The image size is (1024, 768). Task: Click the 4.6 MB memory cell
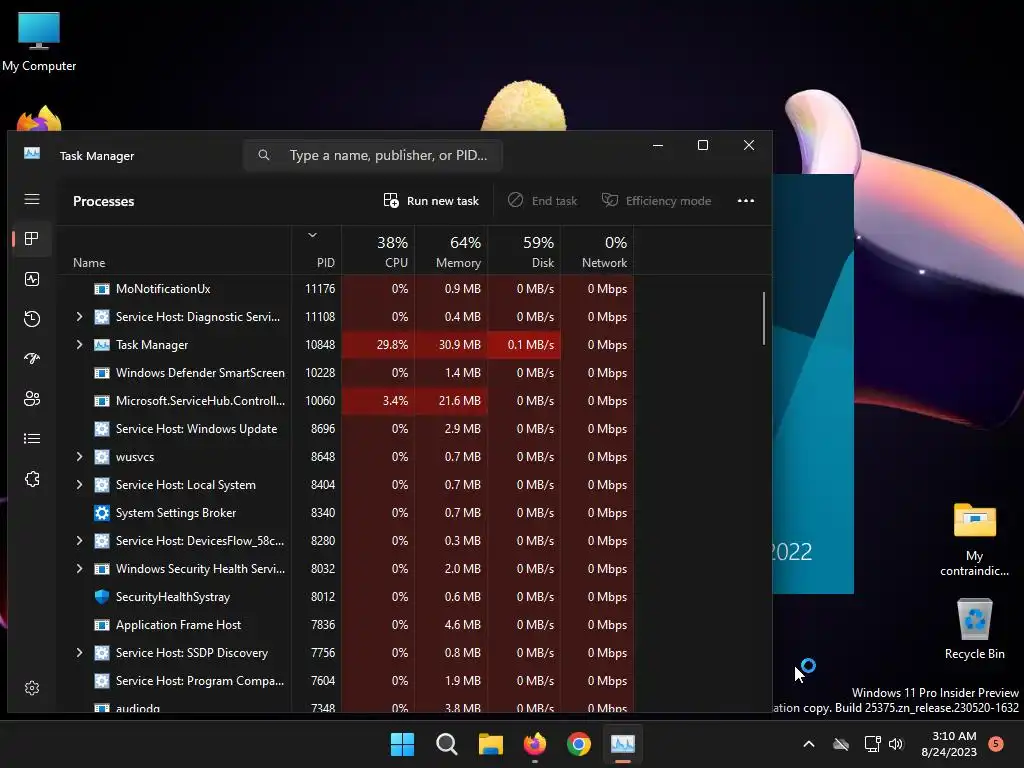pyautogui.click(x=451, y=625)
